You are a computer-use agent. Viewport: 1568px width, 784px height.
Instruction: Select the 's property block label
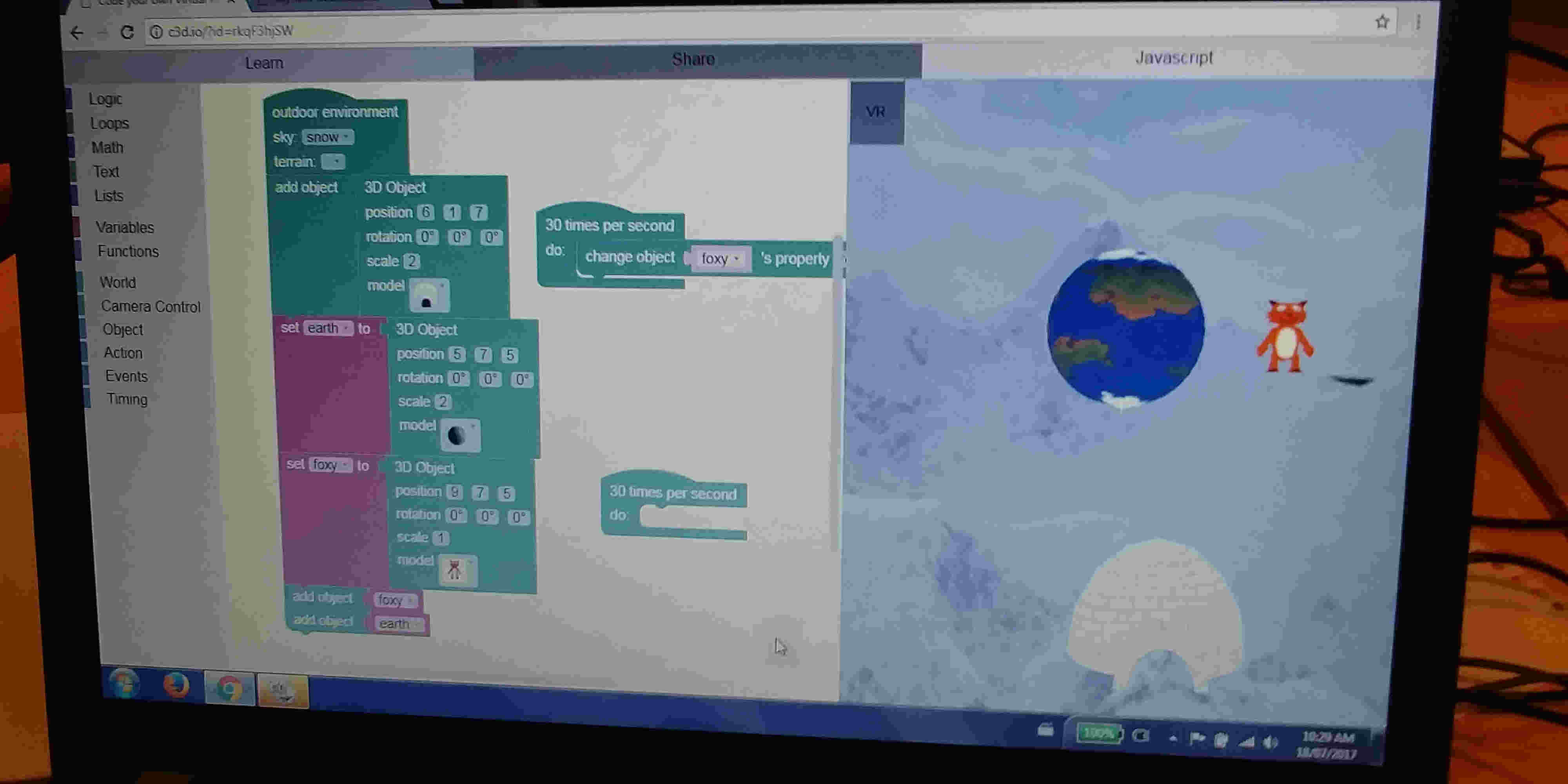tap(795, 259)
